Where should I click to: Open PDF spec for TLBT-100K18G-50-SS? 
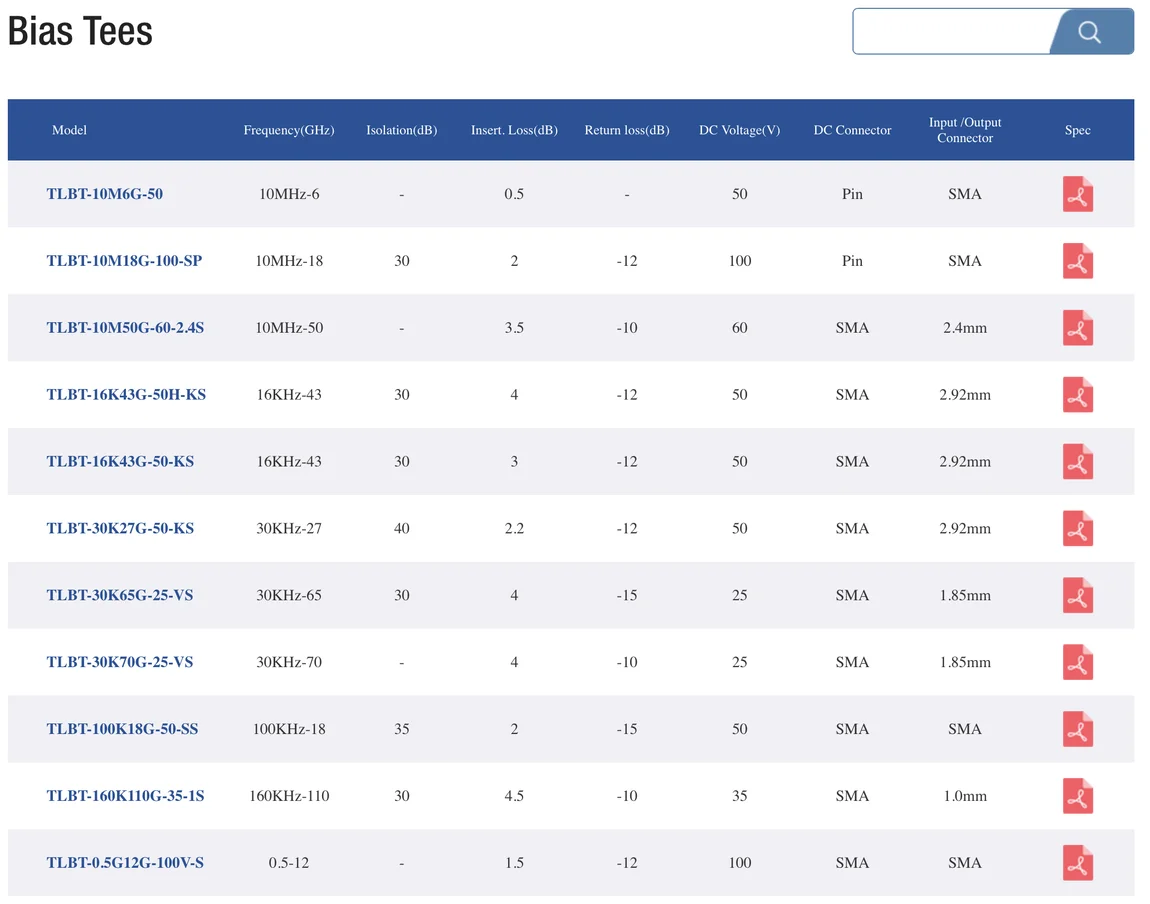pos(1077,730)
